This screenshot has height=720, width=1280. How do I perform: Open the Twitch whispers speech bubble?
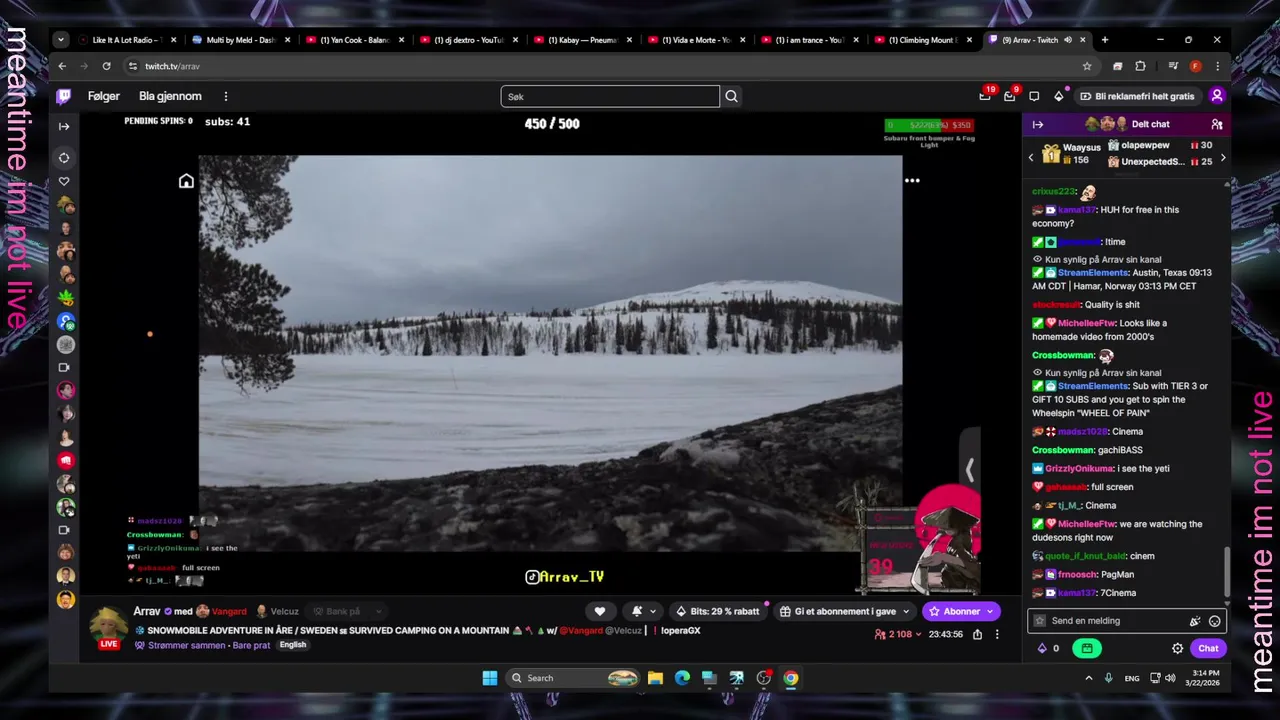[1033, 96]
